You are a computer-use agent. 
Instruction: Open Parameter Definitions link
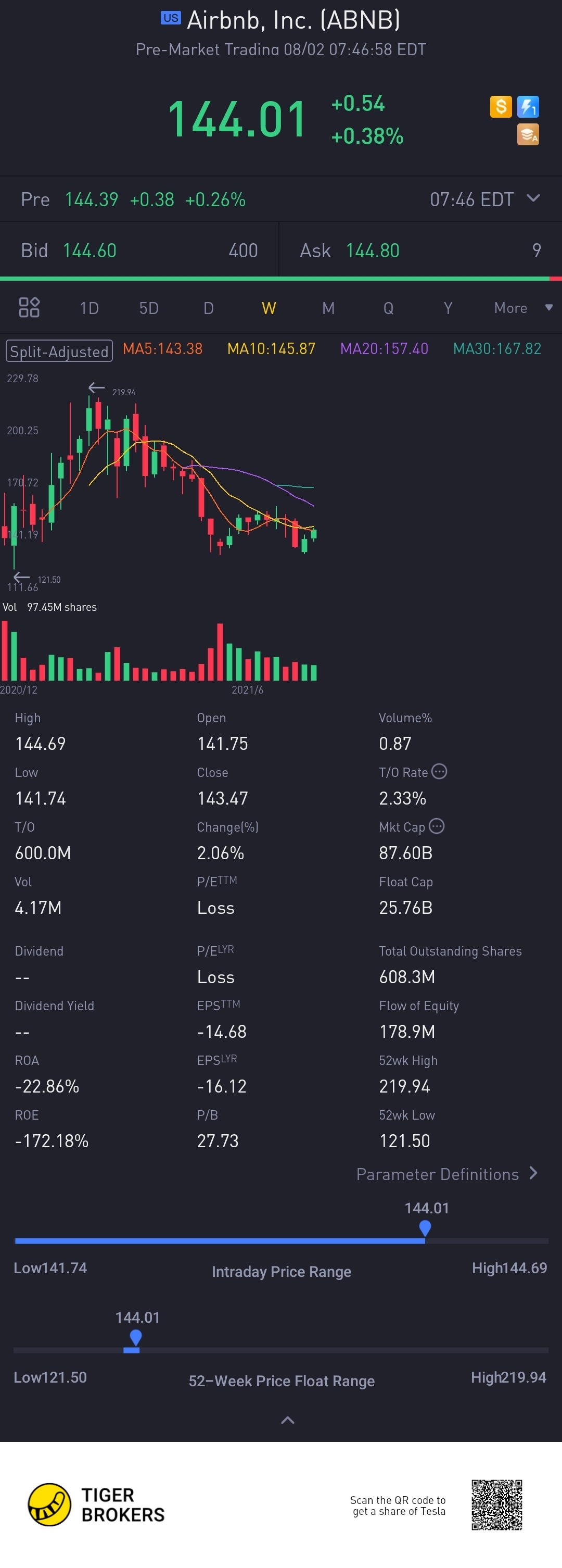446,1174
